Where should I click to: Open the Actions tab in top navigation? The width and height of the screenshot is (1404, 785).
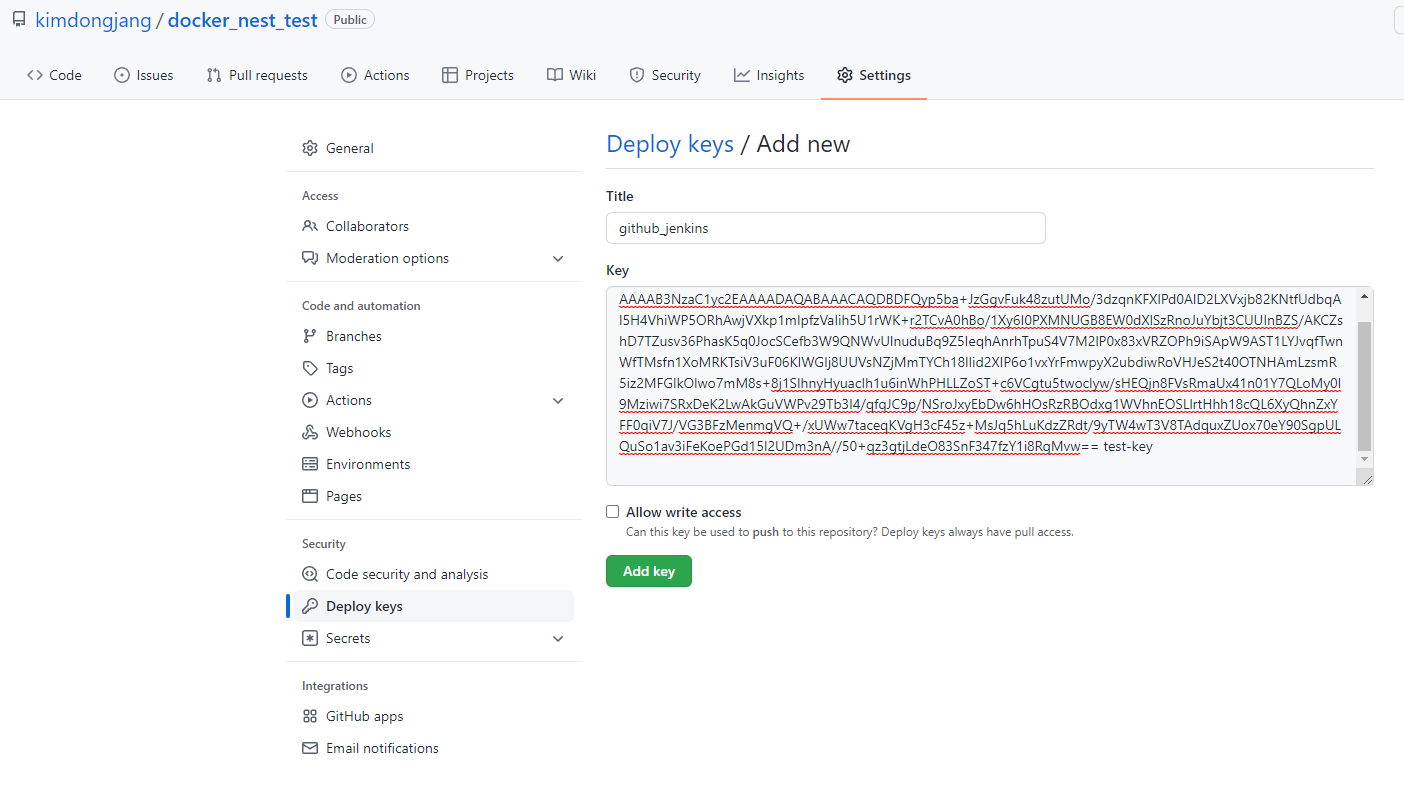pyautogui.click(x=375, y=75)
